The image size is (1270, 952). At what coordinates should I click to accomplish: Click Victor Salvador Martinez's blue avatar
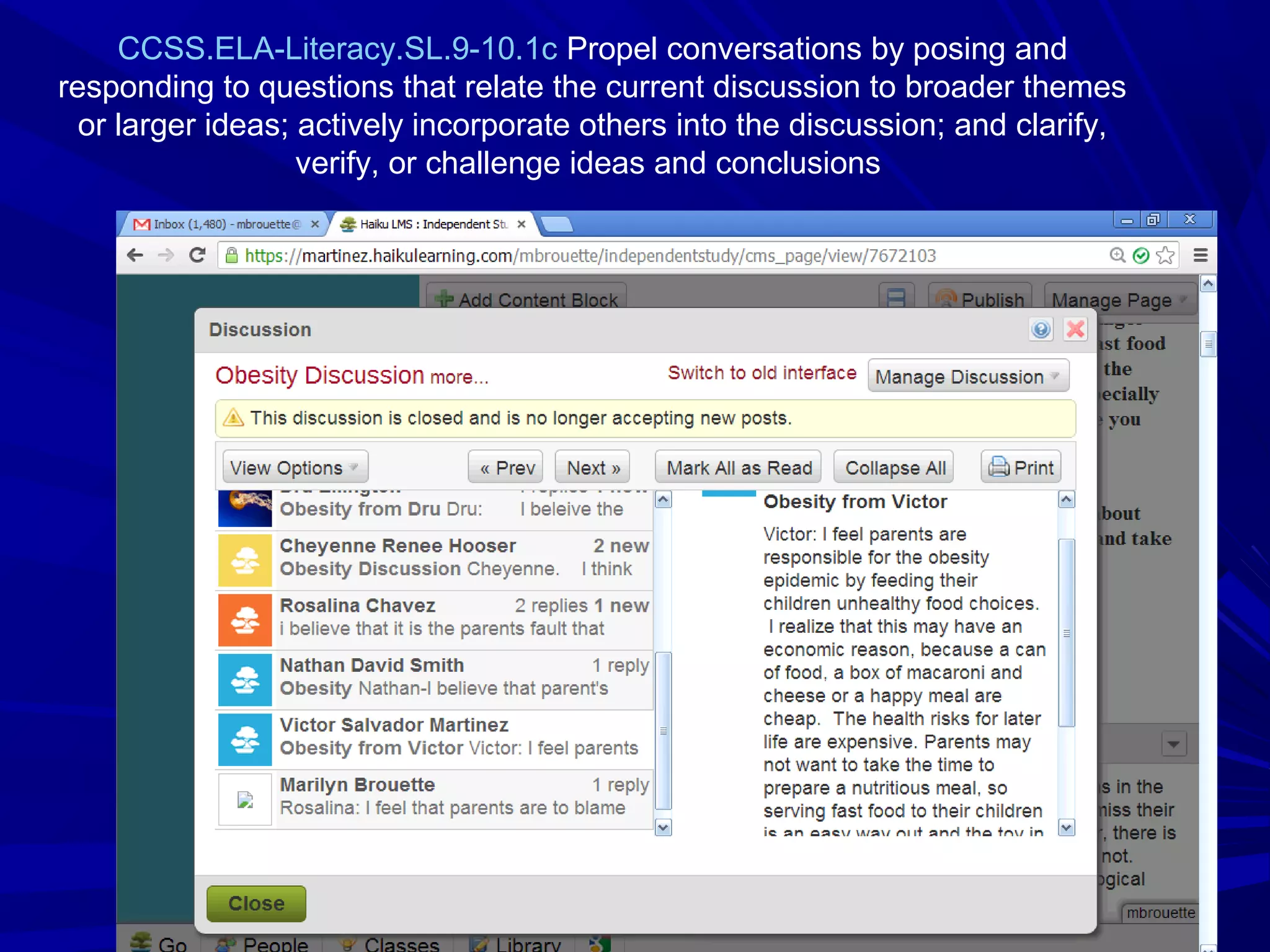(245, 739)
